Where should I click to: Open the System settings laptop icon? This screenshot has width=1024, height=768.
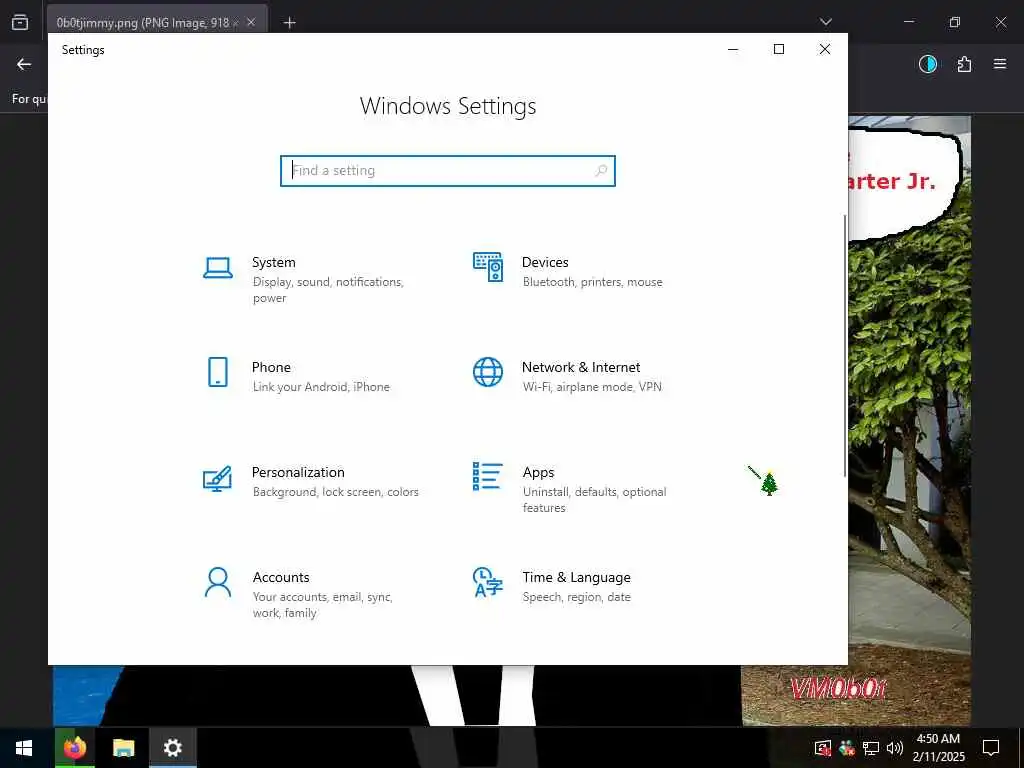click(217, 268)
